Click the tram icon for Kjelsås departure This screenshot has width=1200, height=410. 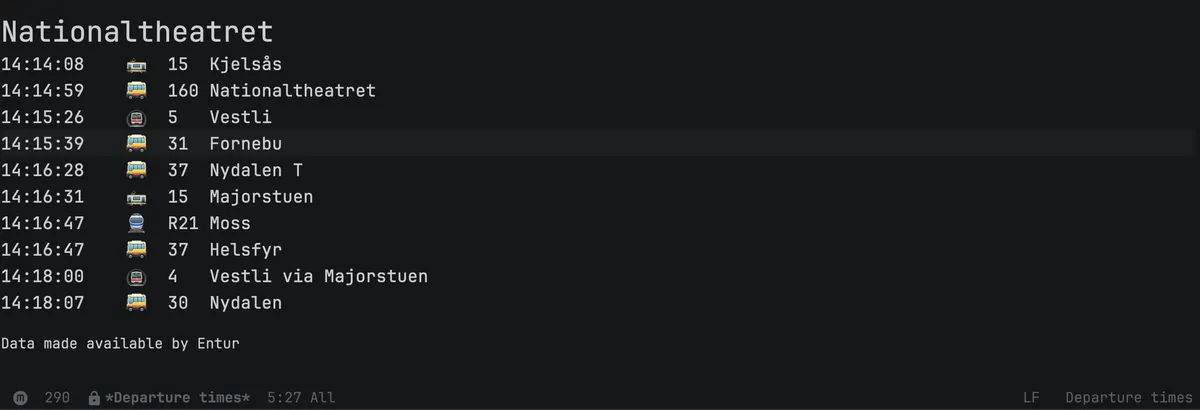click(x=136, y=65)
